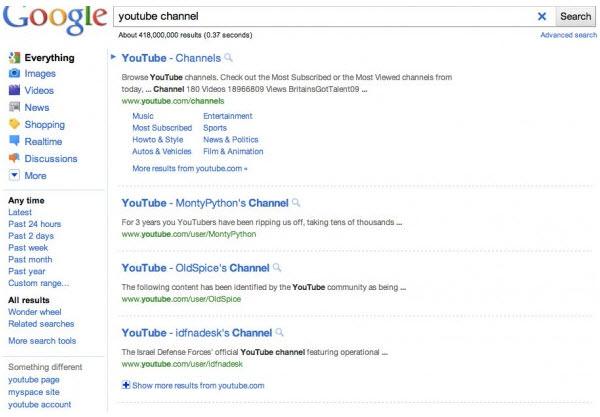Select All results filter
Viewport: 600px width, 417px height.
[x=29, y=300]
